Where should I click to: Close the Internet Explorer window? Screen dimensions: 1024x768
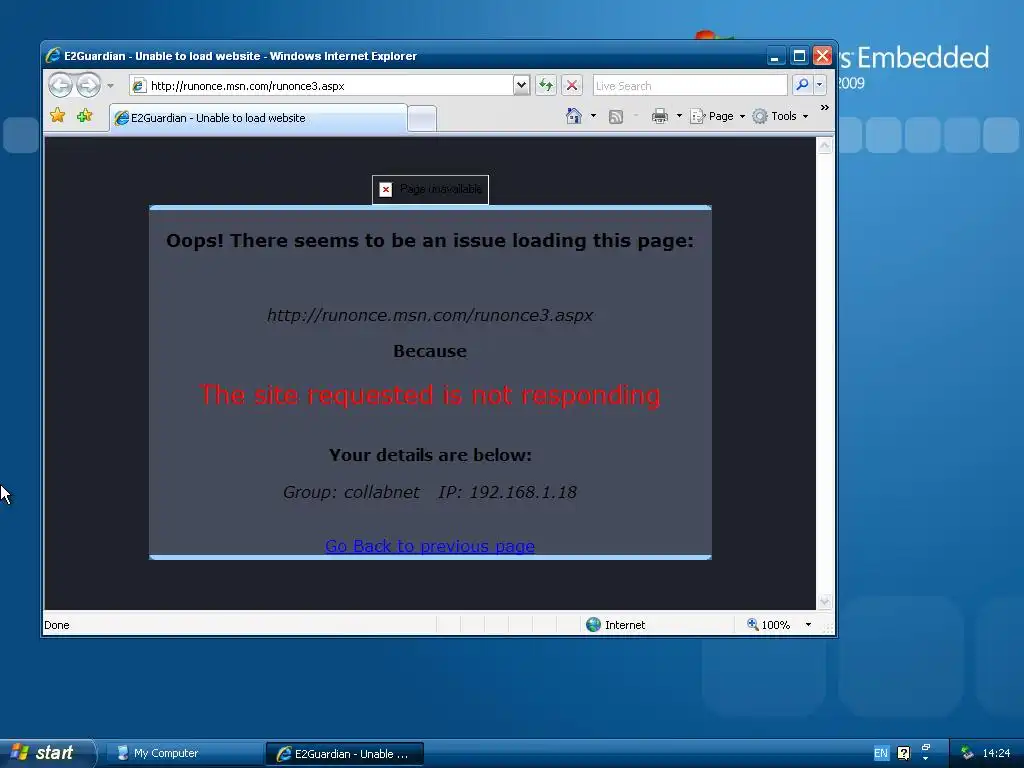[x=822, y=56]
